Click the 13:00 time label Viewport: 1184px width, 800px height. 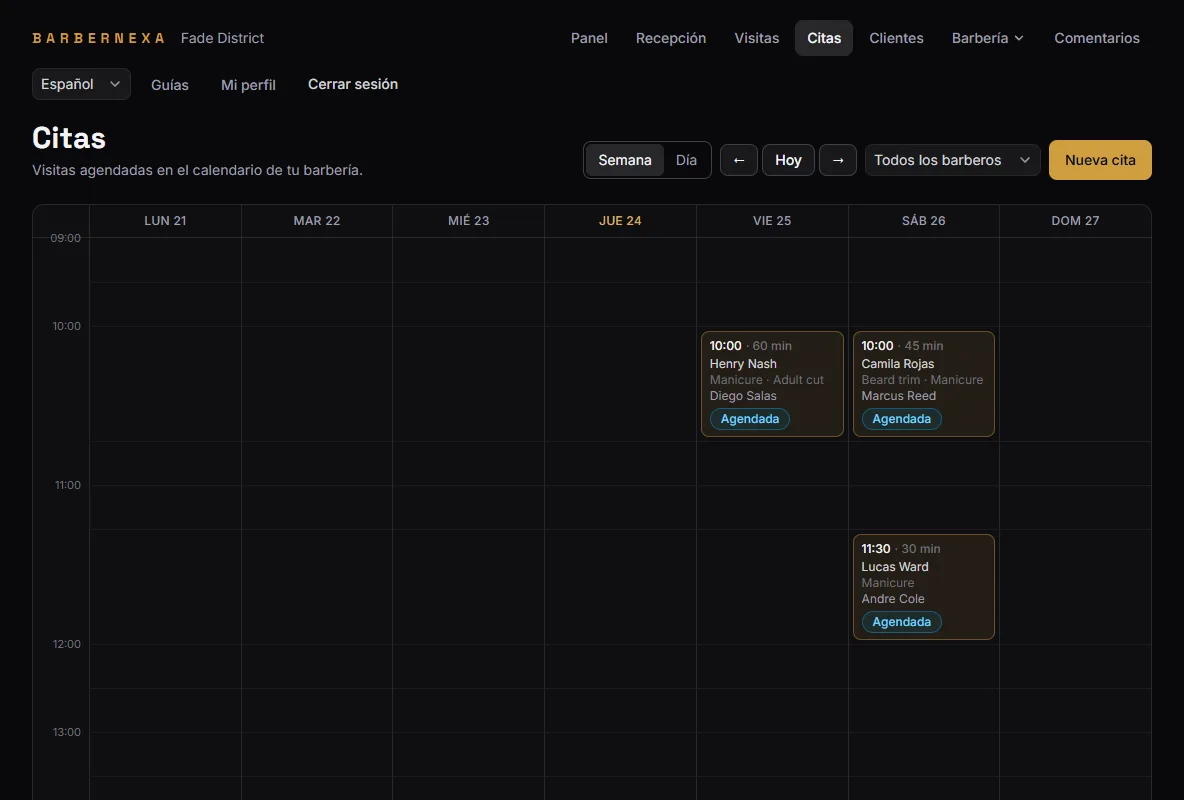66,732
